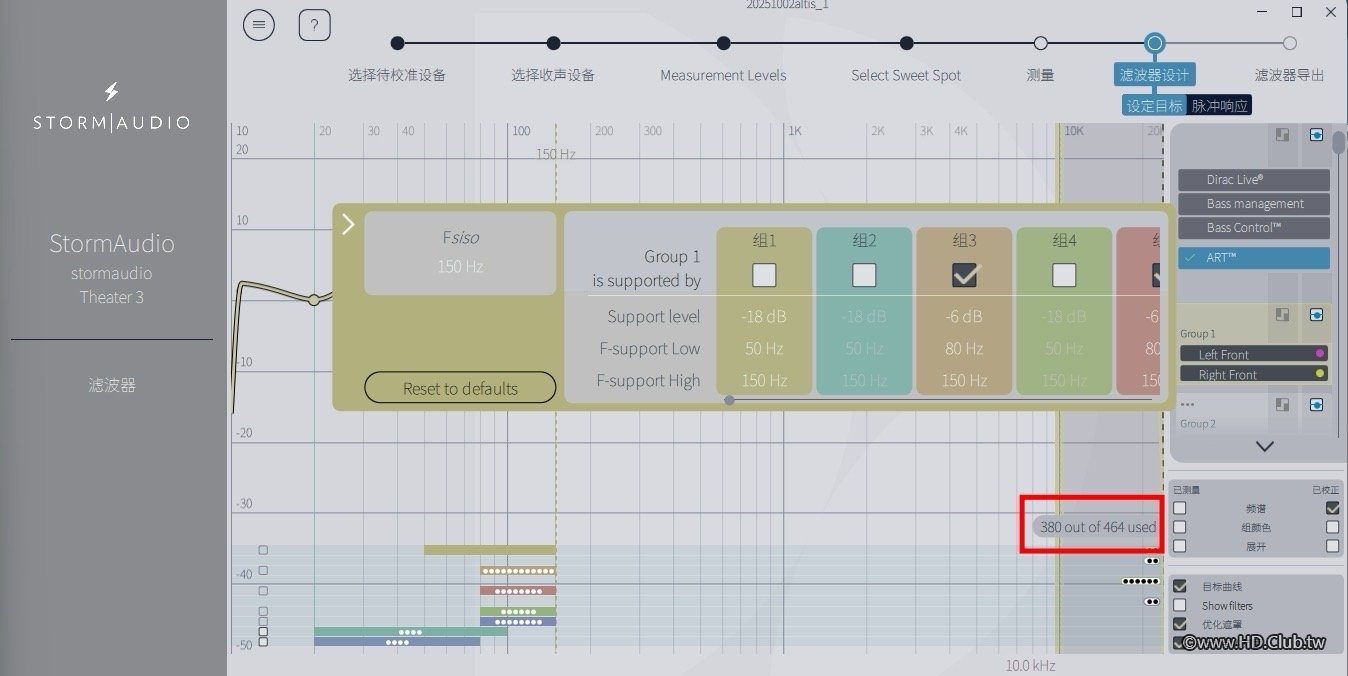This screenshot has width=1348, height=676.
Task: Expand group list with the down chevron
Action: click(1265, 447)
